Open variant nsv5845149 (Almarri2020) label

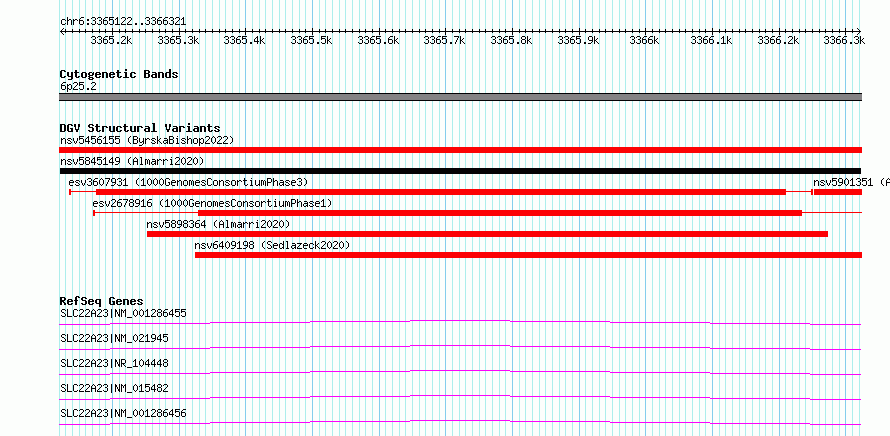(x=132, y=161)
